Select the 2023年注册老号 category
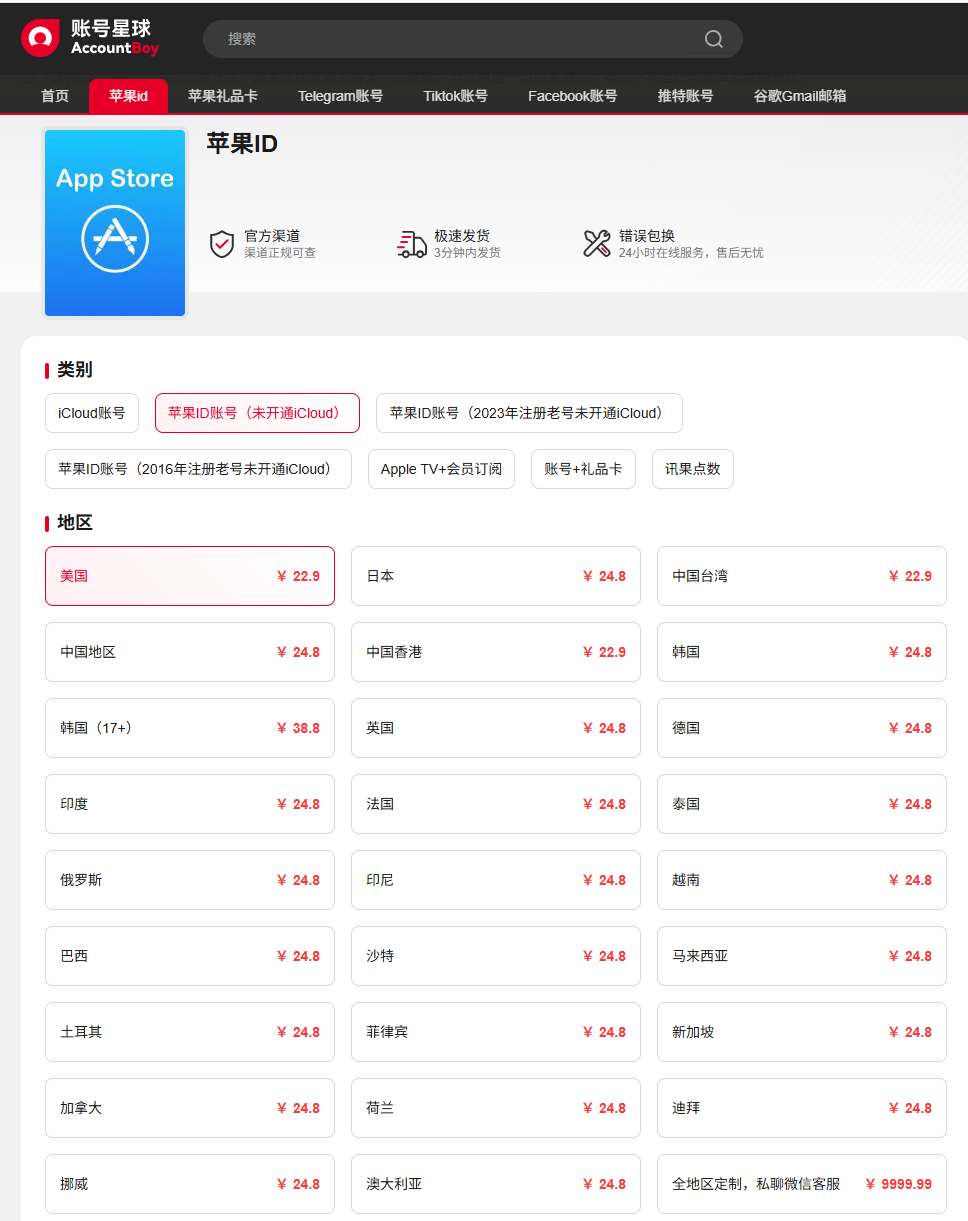The height and width of the screenshot is (1221, 968). pos(528,413)
